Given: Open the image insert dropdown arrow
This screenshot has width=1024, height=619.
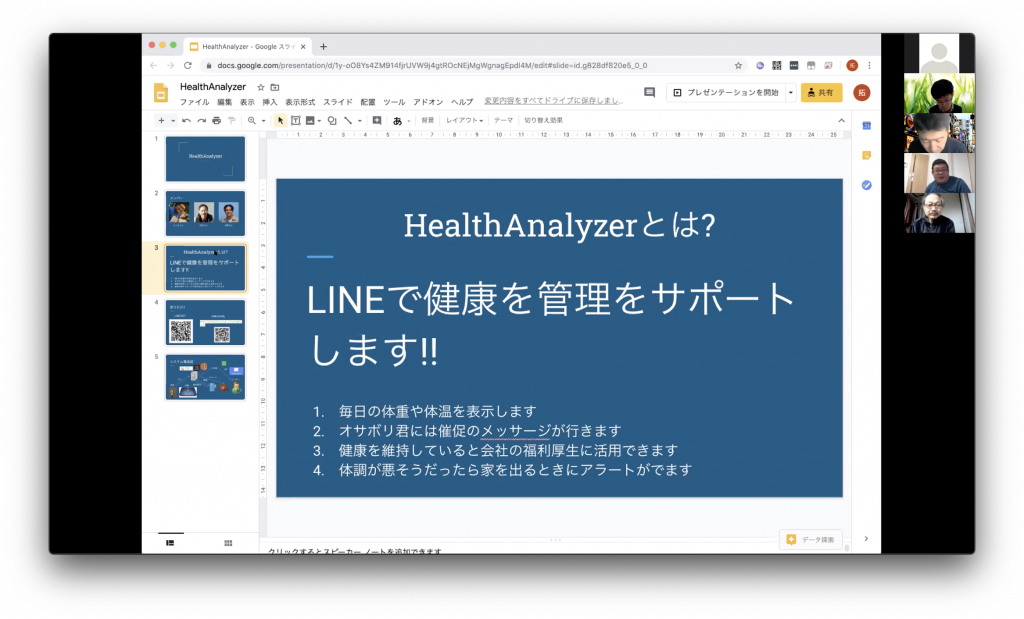Looking at the screenshot, I should [319, 121].
